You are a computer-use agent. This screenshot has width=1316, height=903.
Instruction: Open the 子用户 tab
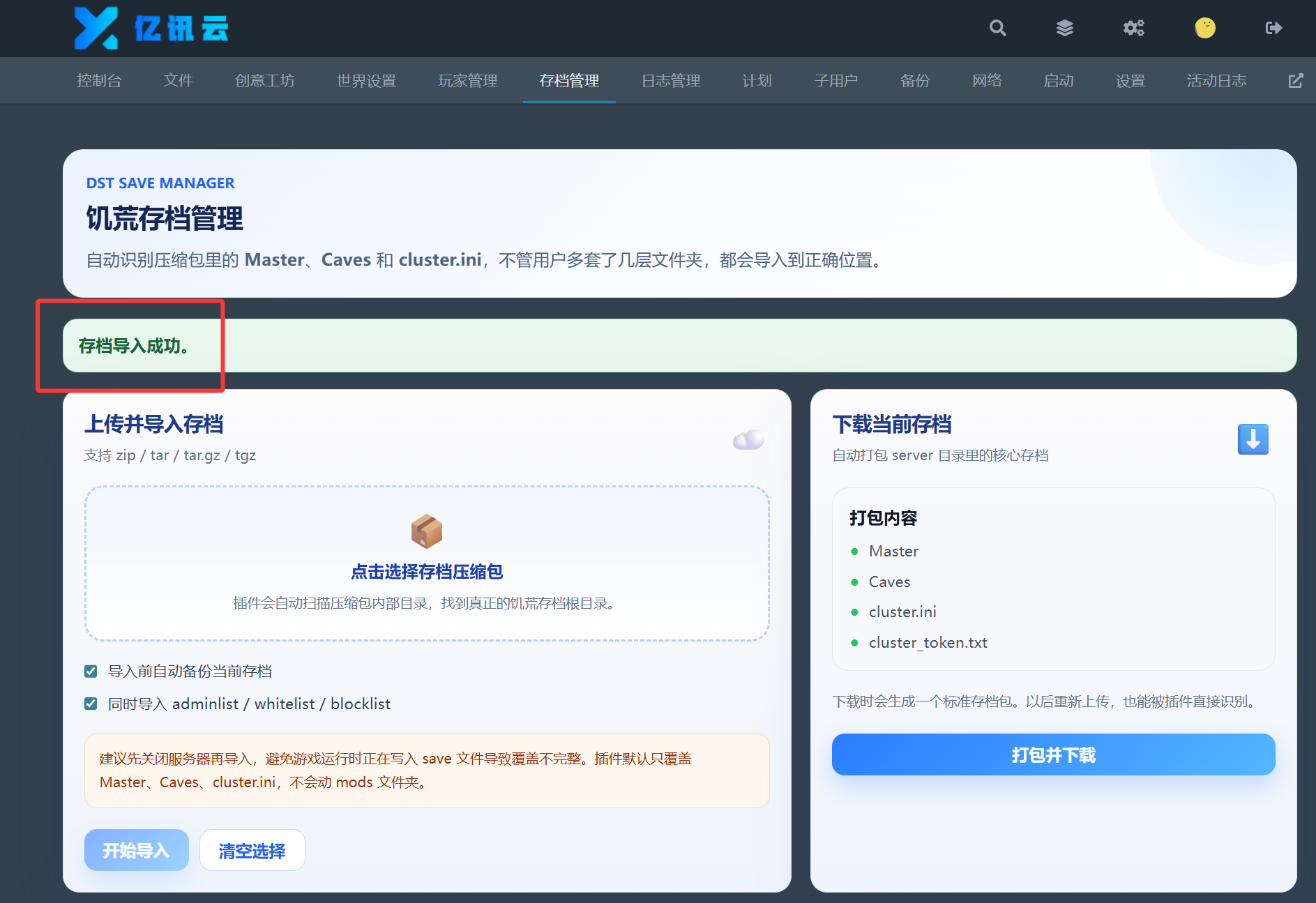pos(835,81)
